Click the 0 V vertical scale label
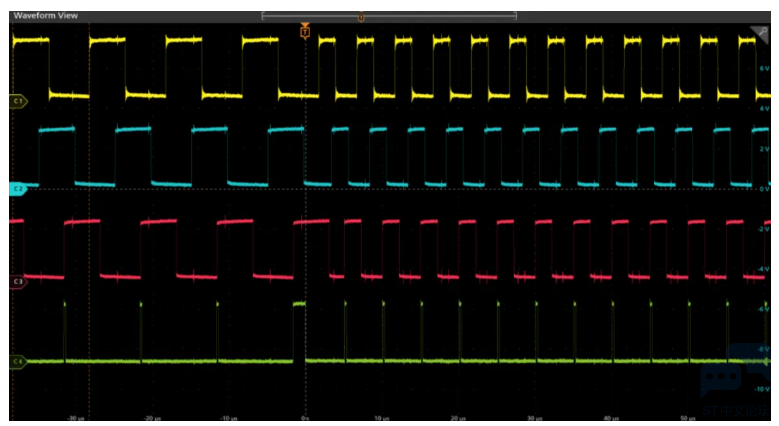The width and height of the screenshot is (779, 426). click(762, 188)
